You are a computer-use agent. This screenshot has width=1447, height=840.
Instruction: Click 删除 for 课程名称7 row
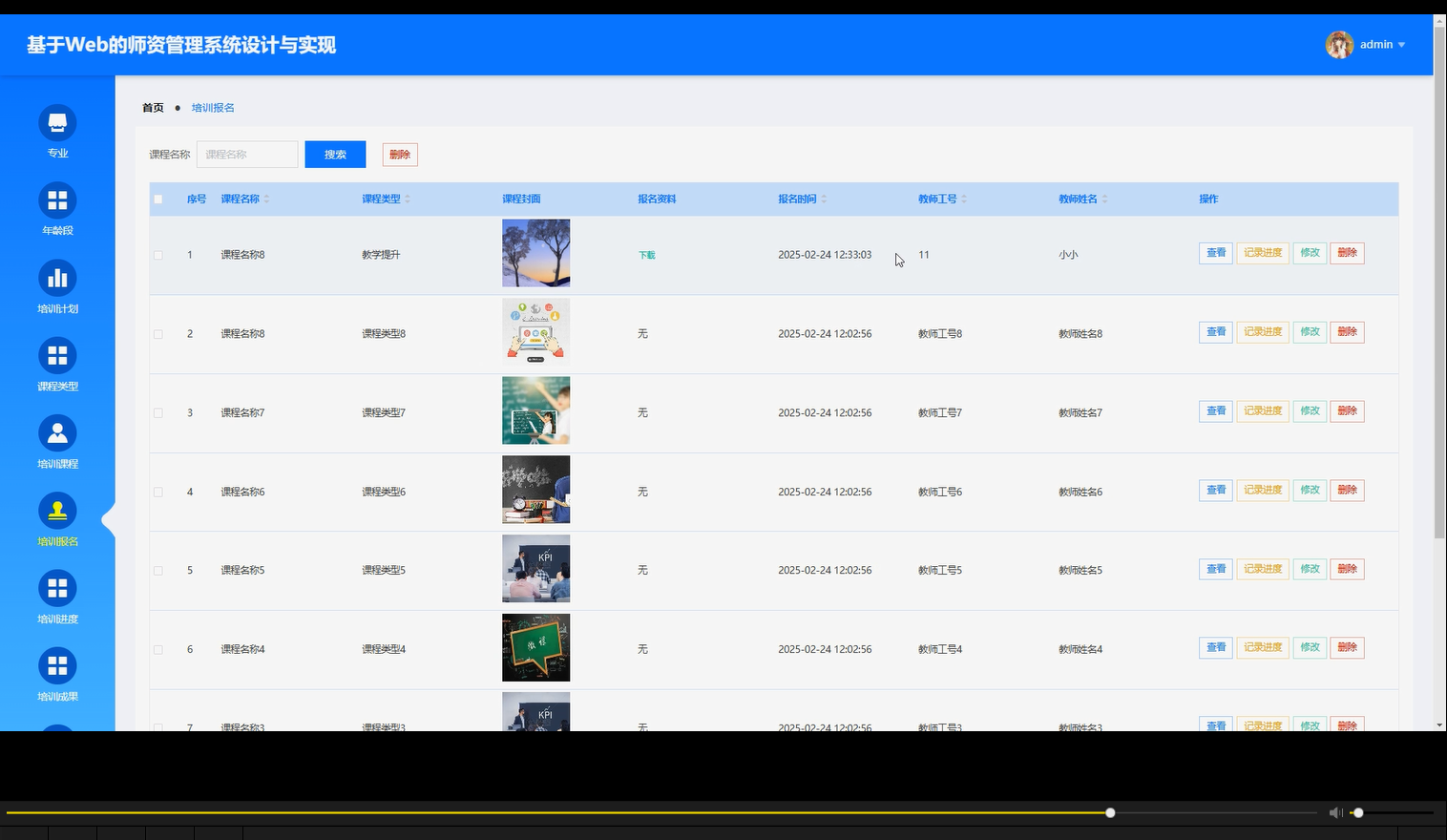(1347, 411)
